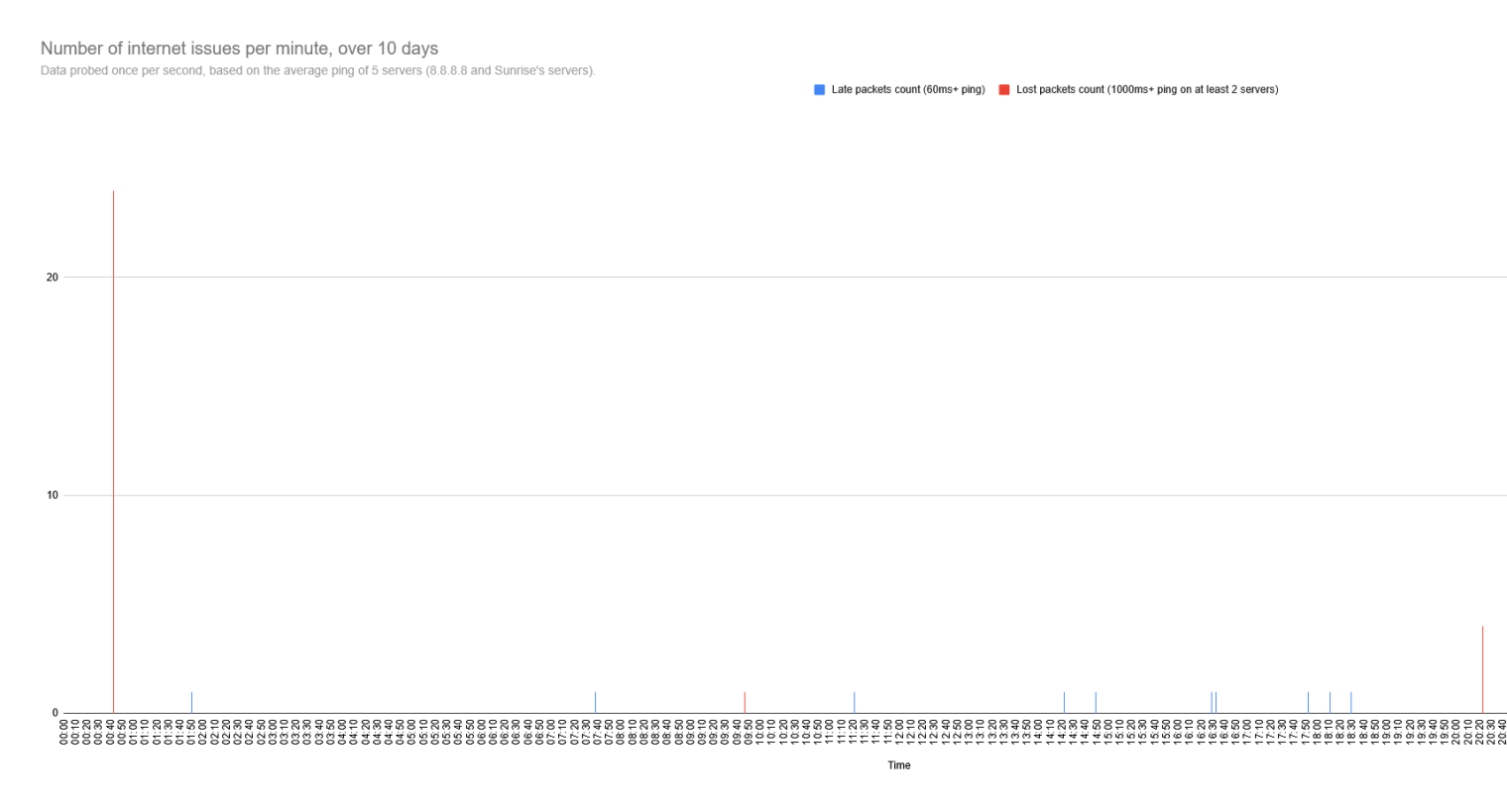This screenshot has height=812, width=1507.
Task: Click the 'Time' x-axis title
Action: point(898,765)
